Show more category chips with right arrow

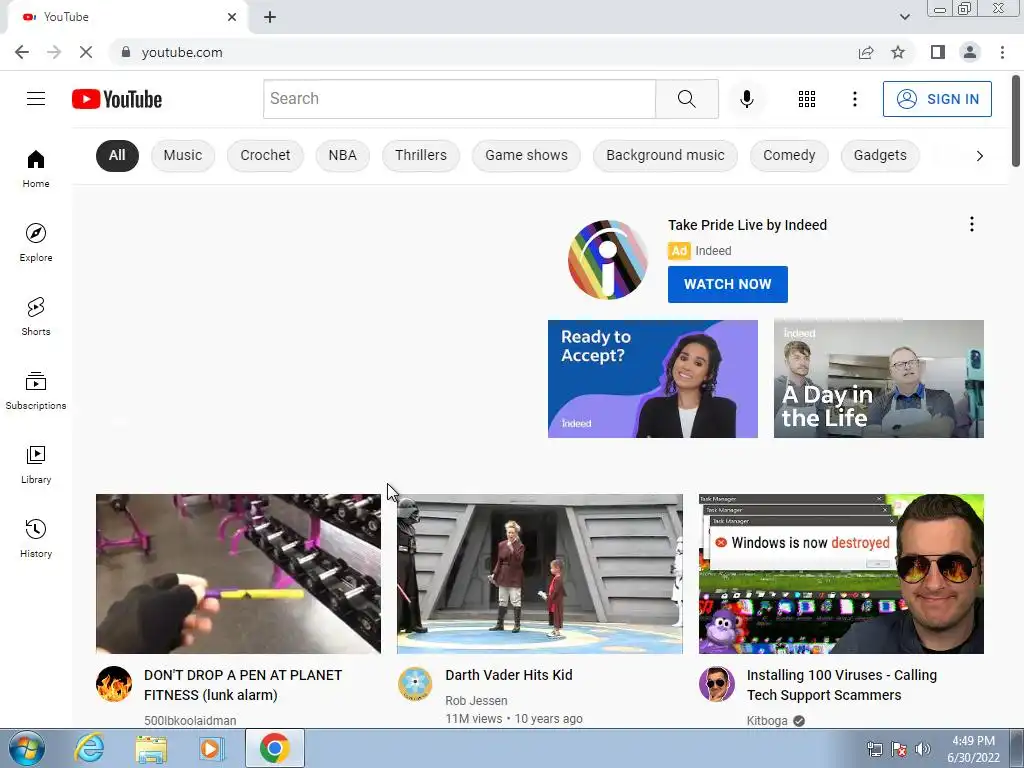[979, 155]
